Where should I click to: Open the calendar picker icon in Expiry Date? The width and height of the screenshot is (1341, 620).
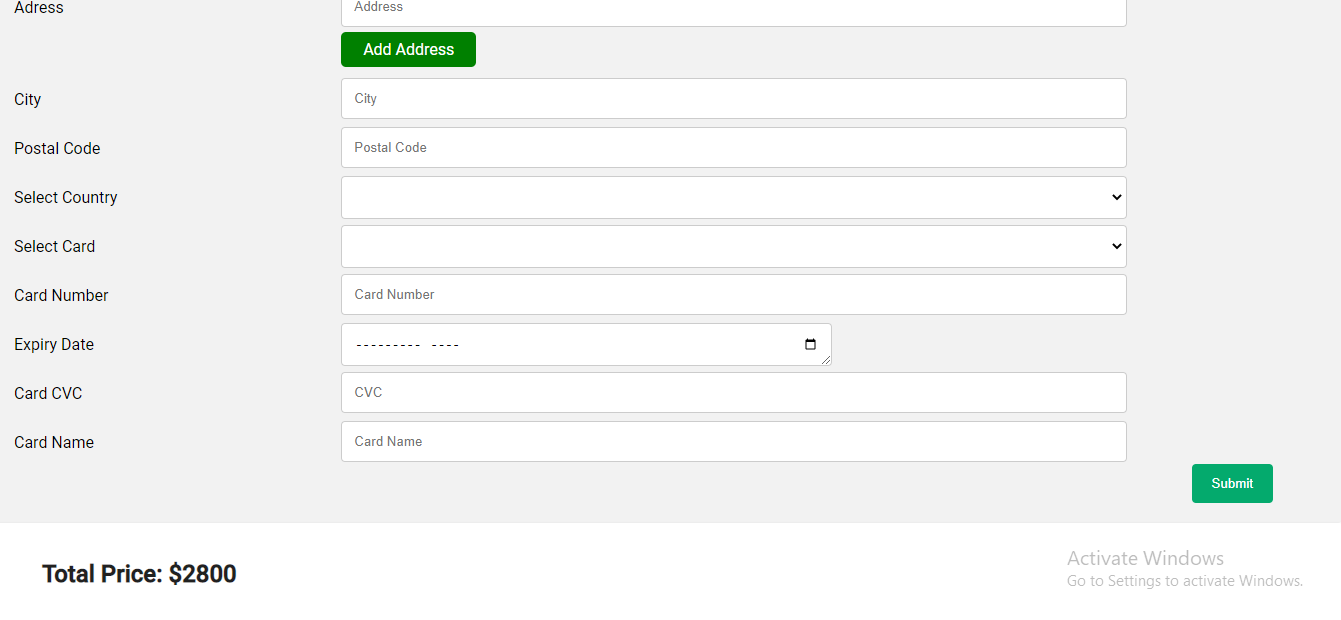tap(810, 344)
